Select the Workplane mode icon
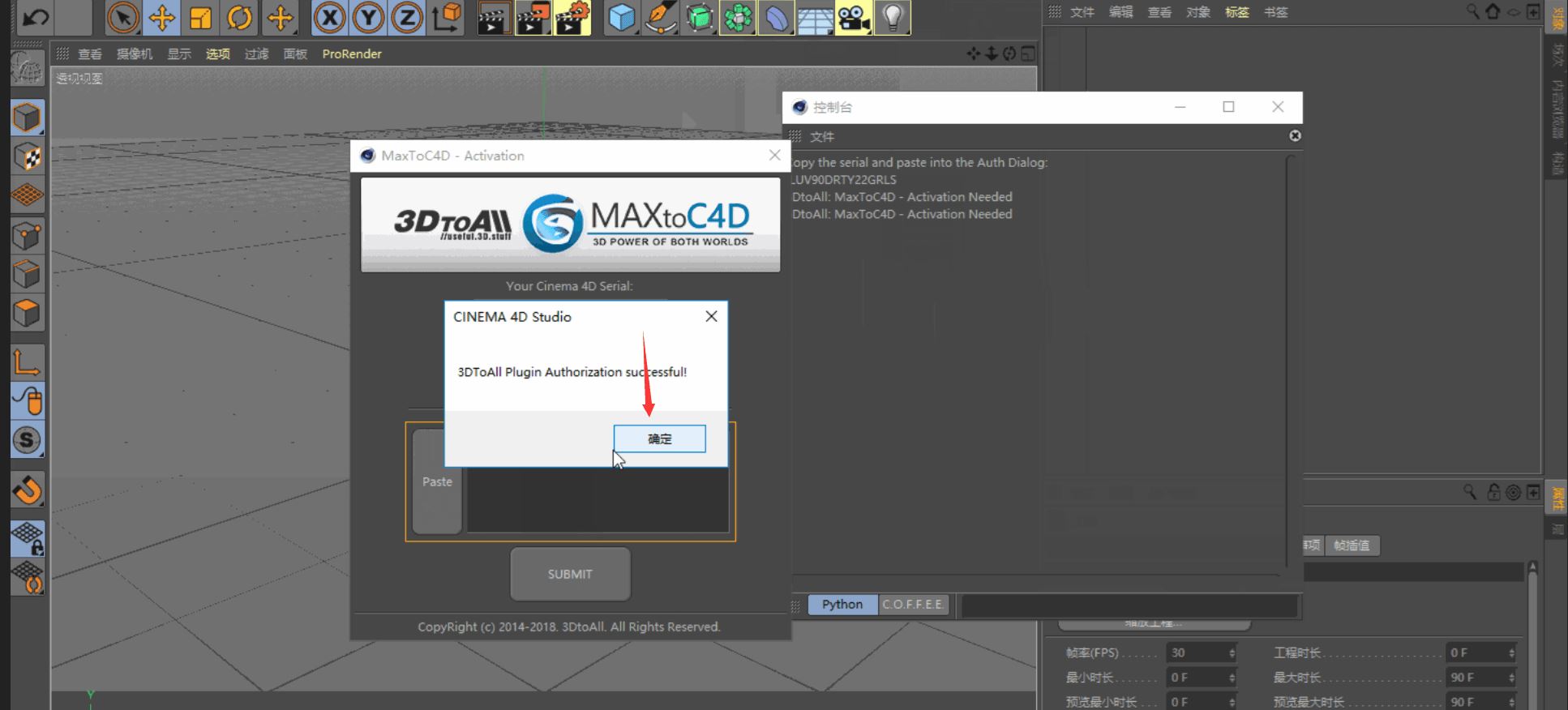This screenshot has height=710, width=1568. point(27,195)
